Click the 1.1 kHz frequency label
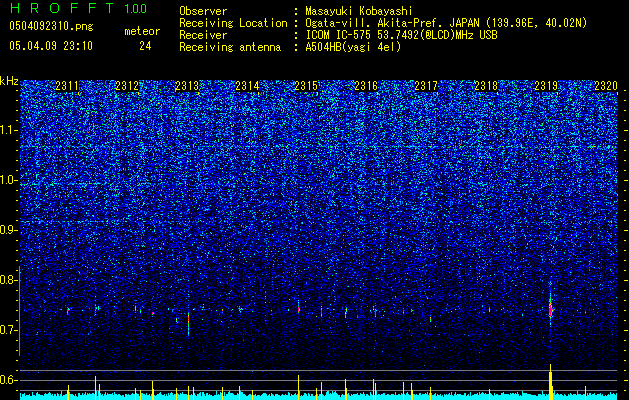 (9, 130)
